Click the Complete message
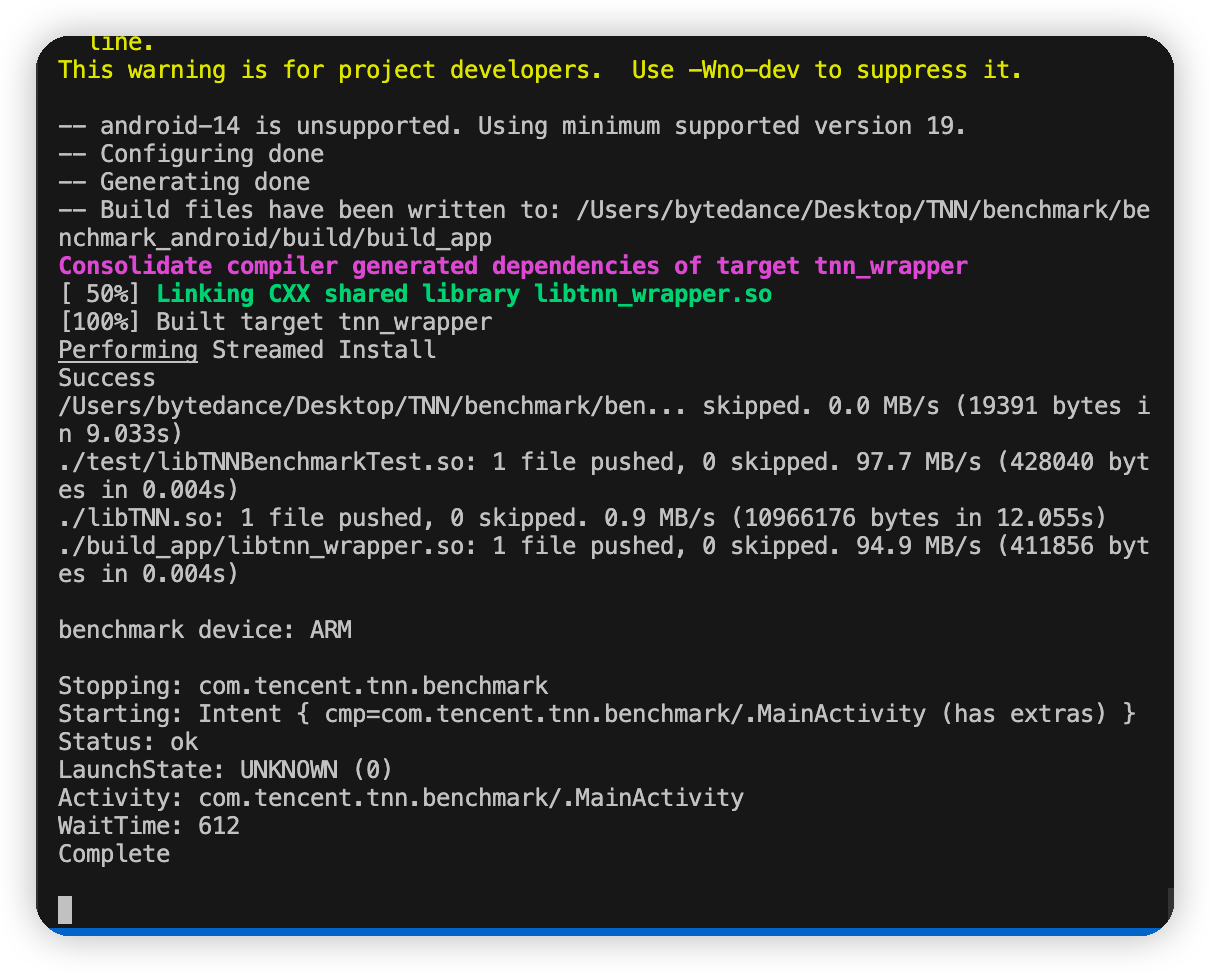Image resolution: width=1210 pixels, height=972 pixels. pos(113,853)
